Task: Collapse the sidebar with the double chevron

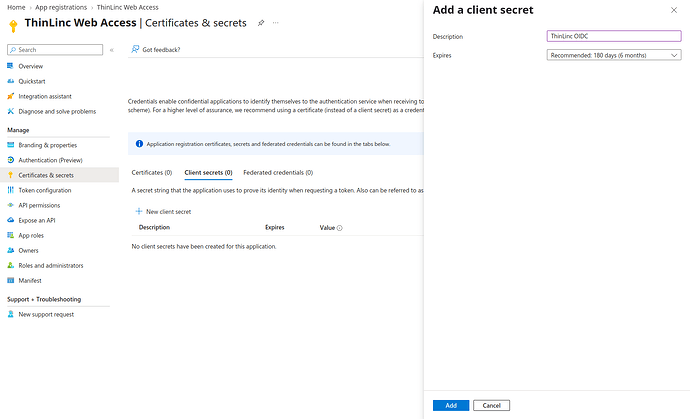Action: (x=112, y=50)
